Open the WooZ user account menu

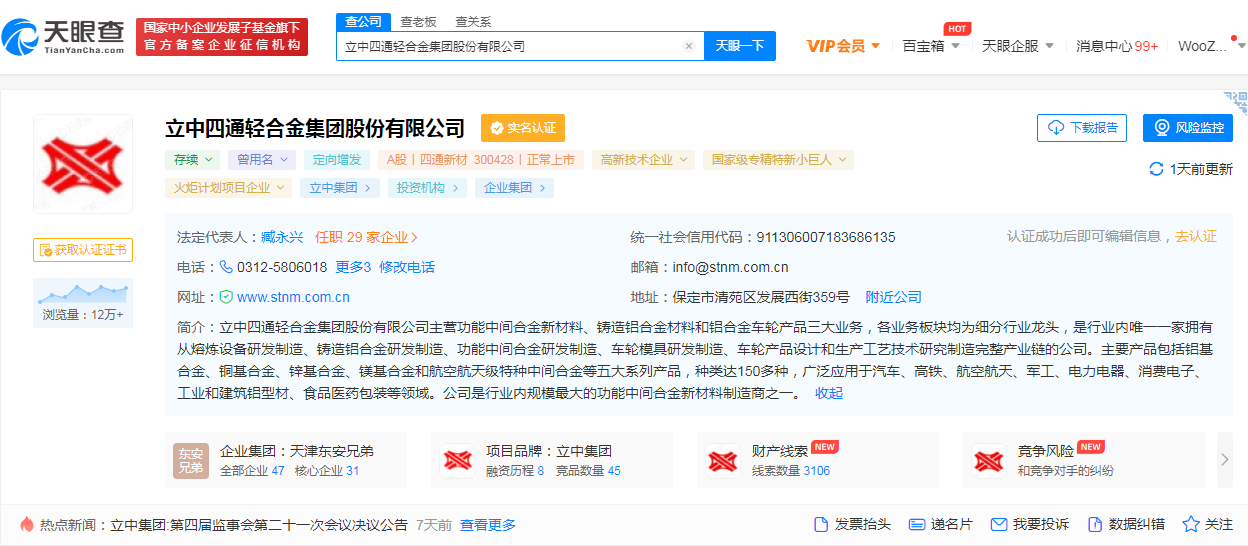point(1210,46)
